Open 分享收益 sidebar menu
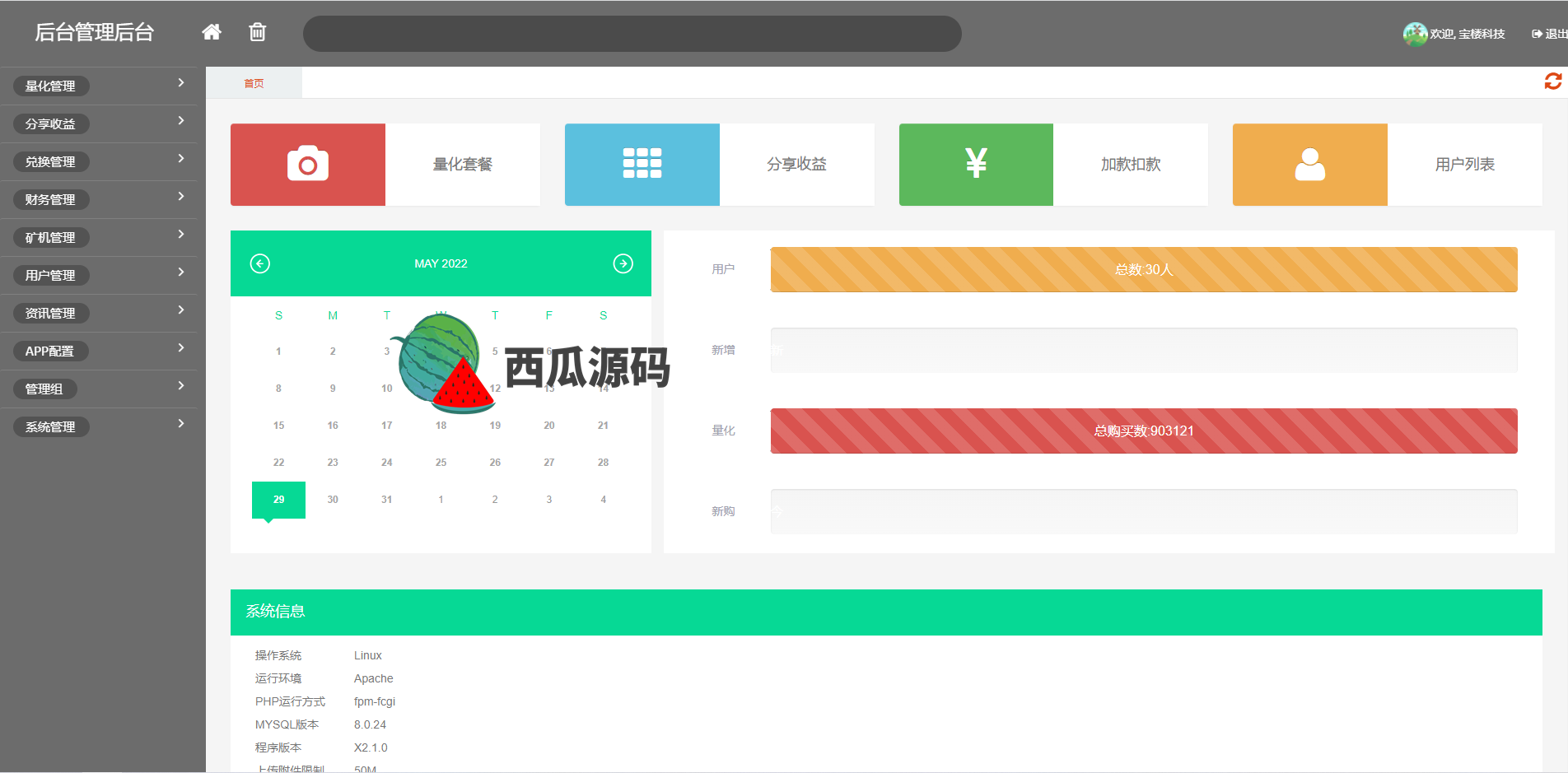1568x773 pixels. coord(51,123)
